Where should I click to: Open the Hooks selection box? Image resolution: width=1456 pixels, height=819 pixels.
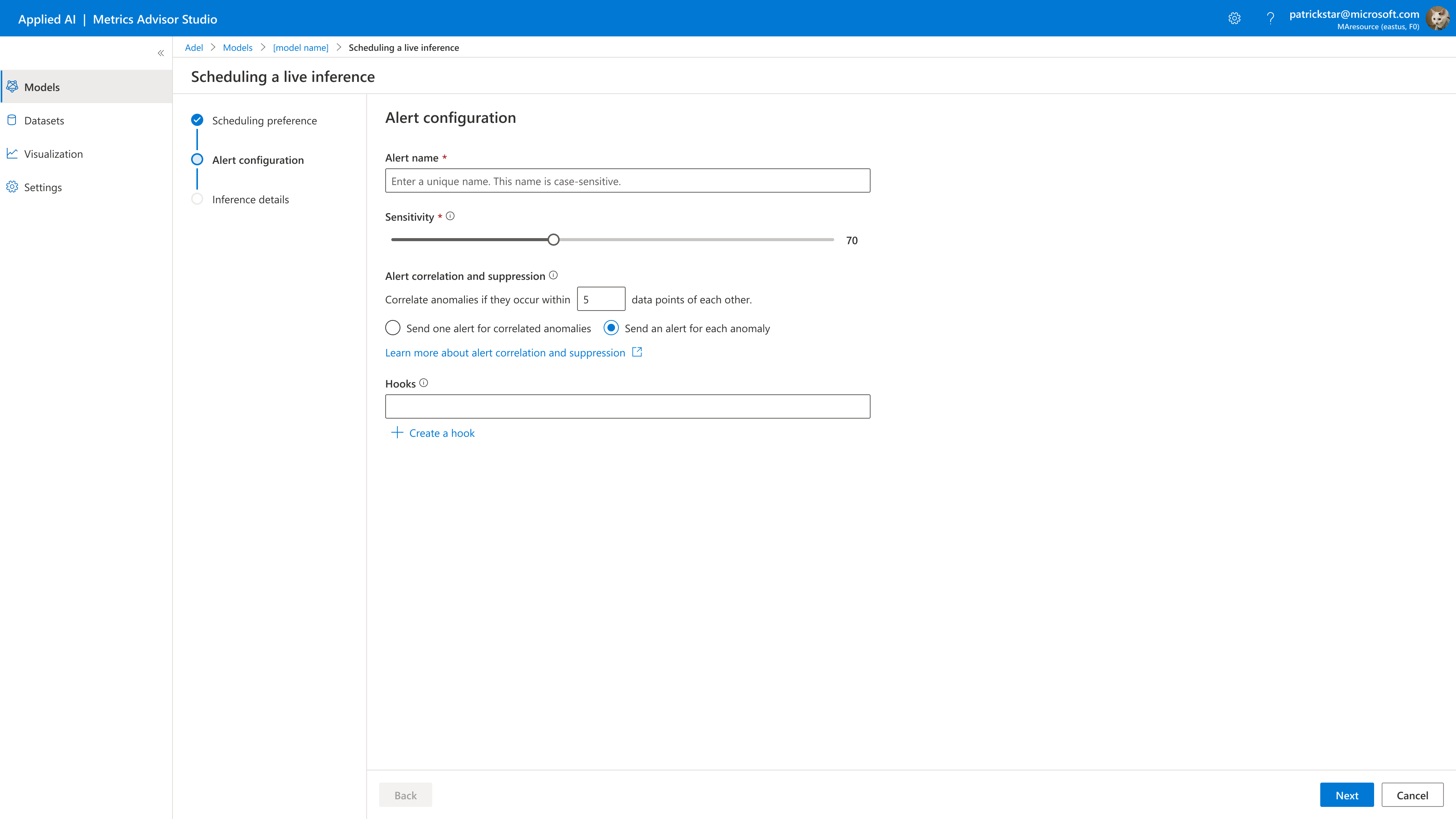click(628, 406)
